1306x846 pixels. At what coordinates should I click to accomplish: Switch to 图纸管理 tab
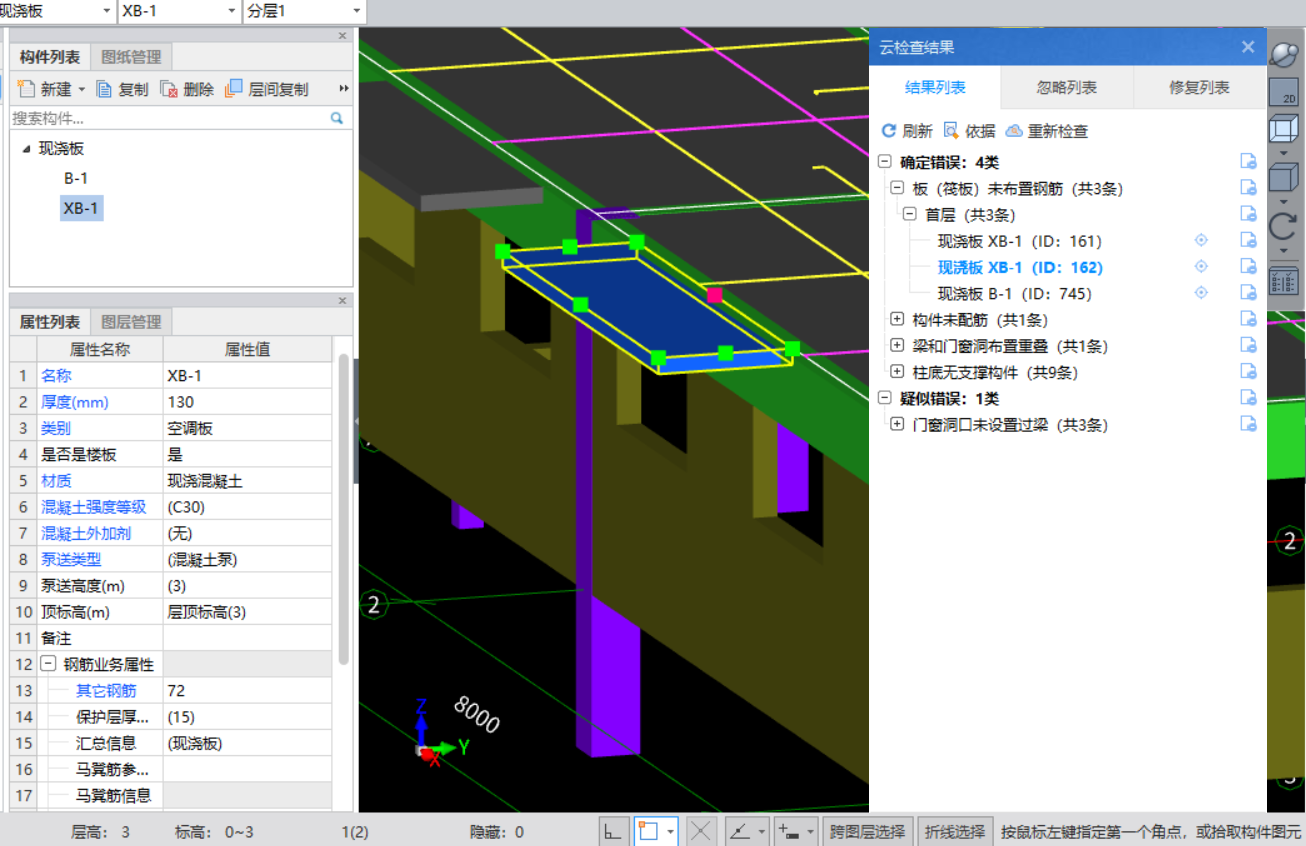[131, 57]
